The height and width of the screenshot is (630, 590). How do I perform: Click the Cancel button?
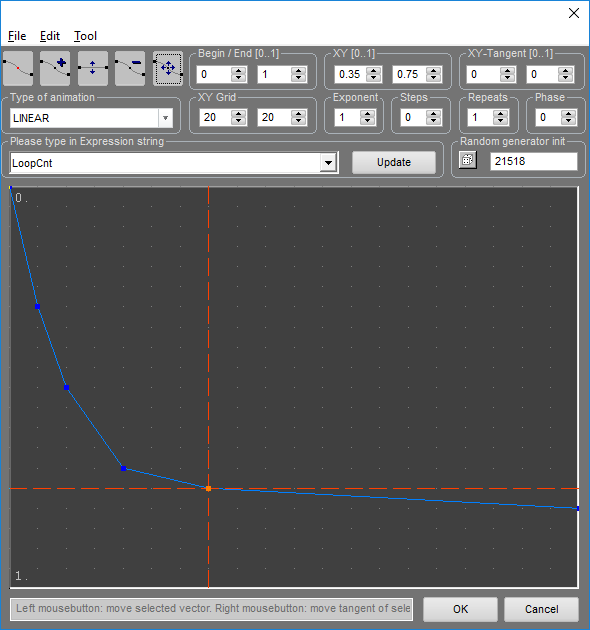(541, 609)
